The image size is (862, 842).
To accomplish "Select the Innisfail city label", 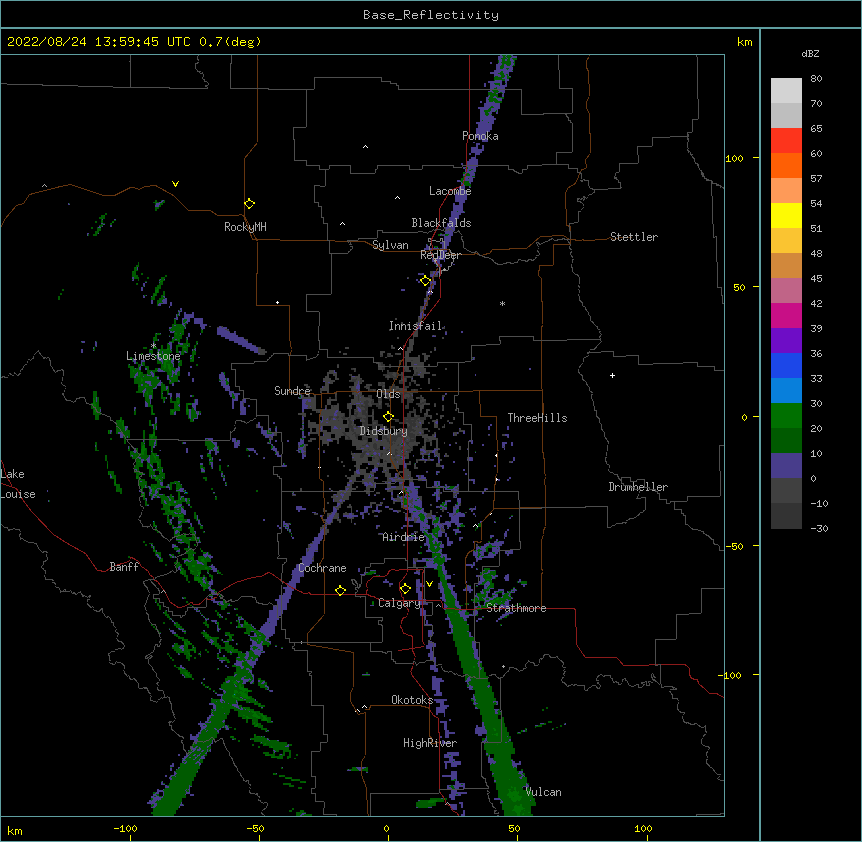I will tap(415, 326).
